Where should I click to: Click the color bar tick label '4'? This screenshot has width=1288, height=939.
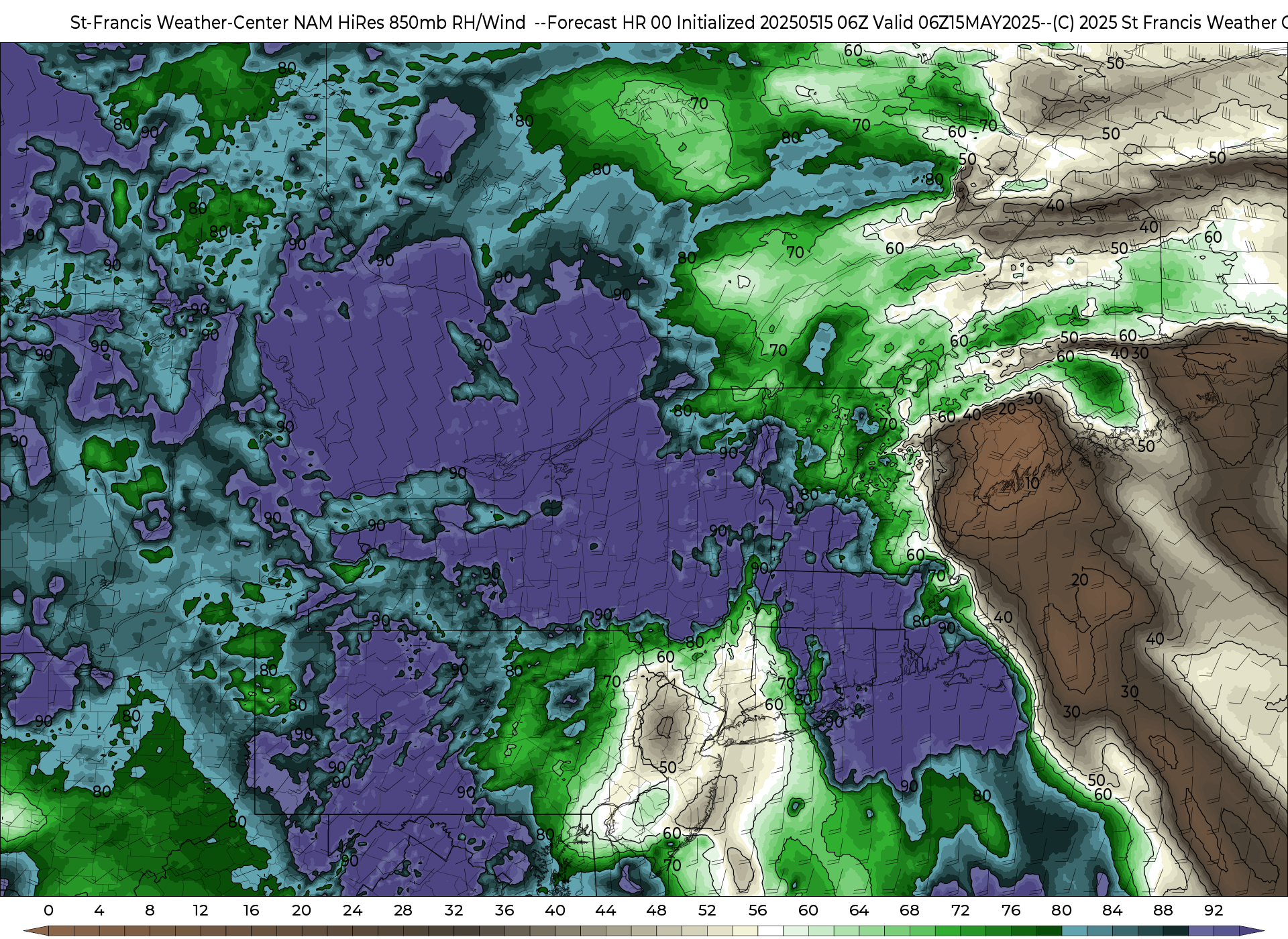99,910
